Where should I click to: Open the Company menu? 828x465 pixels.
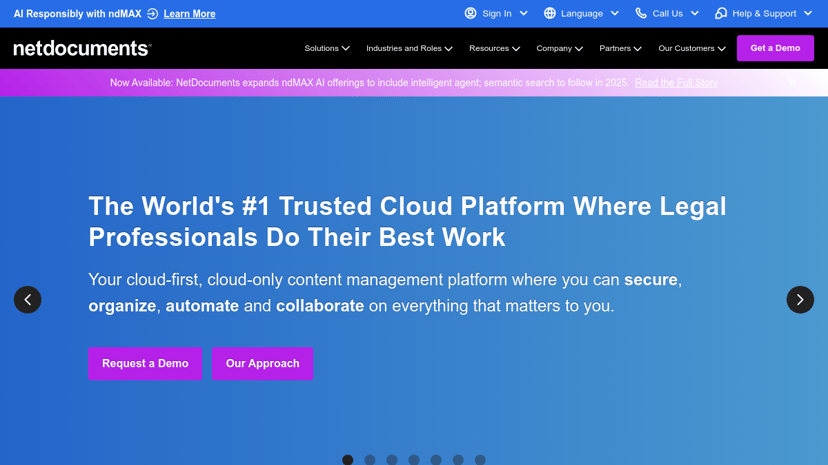tap(559, 48)
